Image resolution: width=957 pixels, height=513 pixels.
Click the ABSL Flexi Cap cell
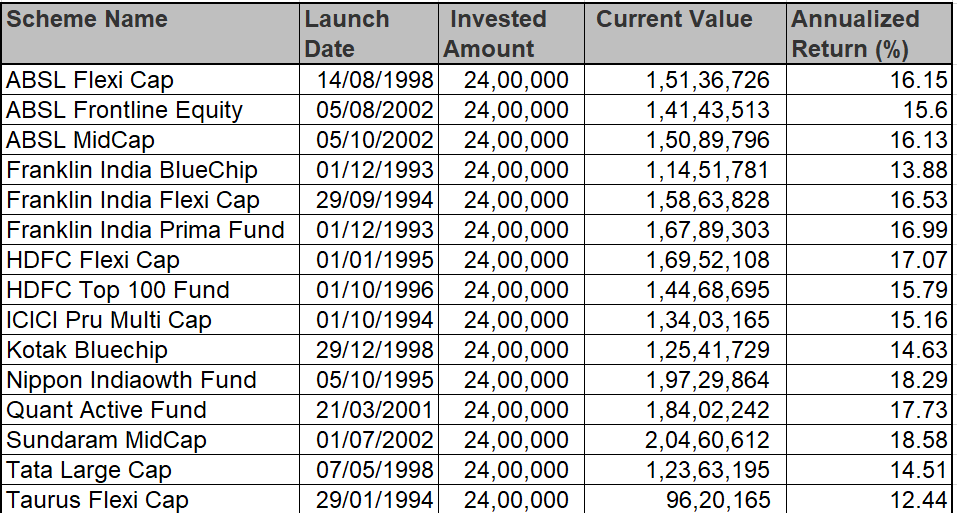(x=150, y=80)
